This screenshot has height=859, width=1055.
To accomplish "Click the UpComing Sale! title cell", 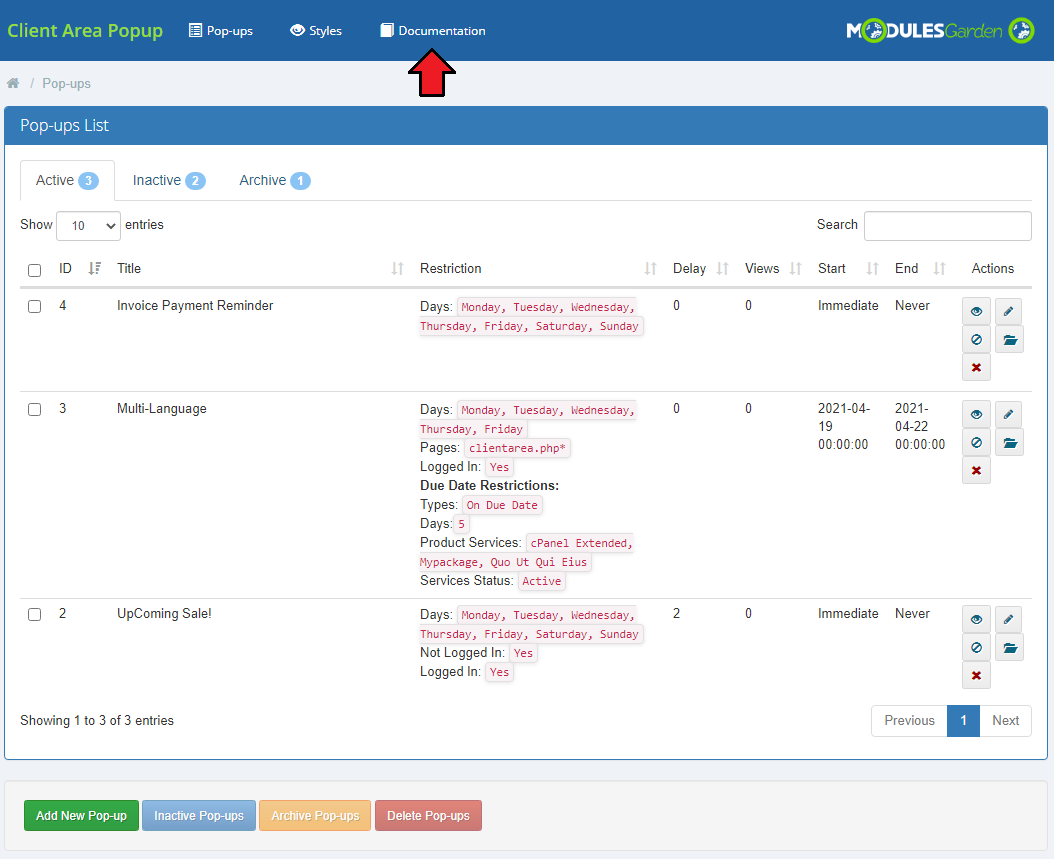I will click(164, 613).
